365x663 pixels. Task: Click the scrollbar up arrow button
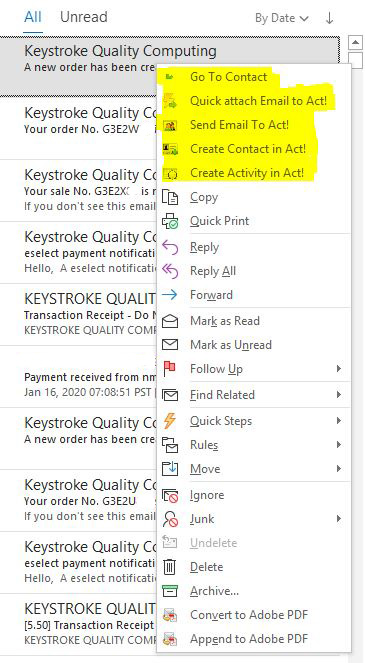click(355, 42)
